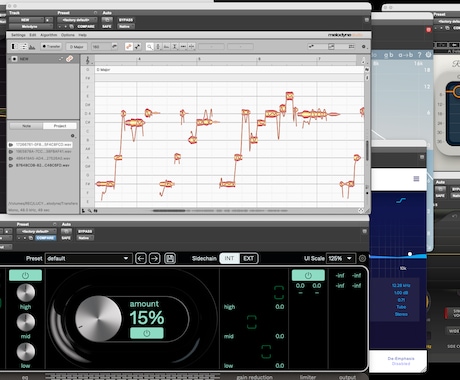The height and width of the screenshot is (380, 460).
Task: Open the Melodyne insert selector dropdown
Action: pos(30,27)
